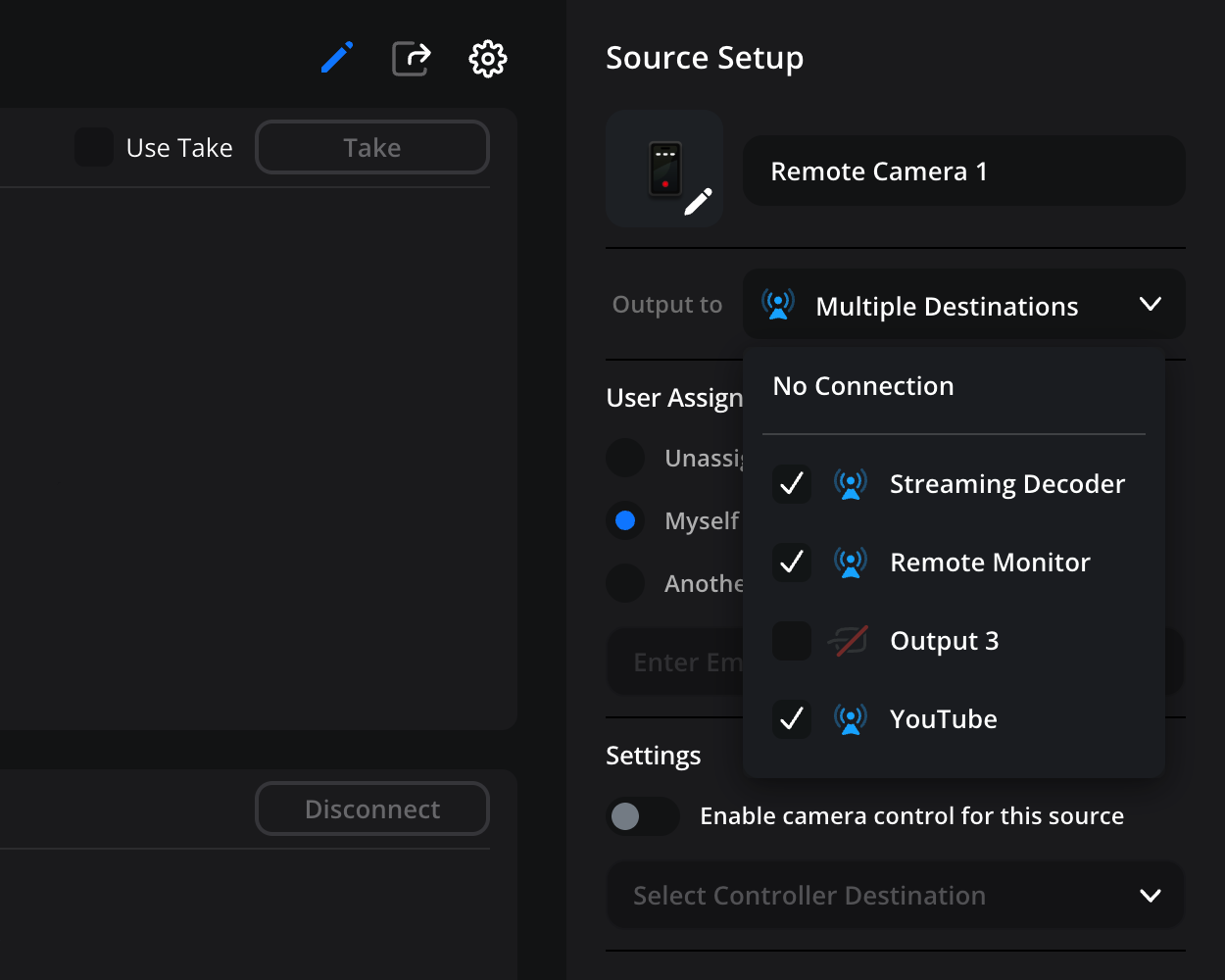
Task: Click the Output 3 disconnected icon
Action: point(849,641)
